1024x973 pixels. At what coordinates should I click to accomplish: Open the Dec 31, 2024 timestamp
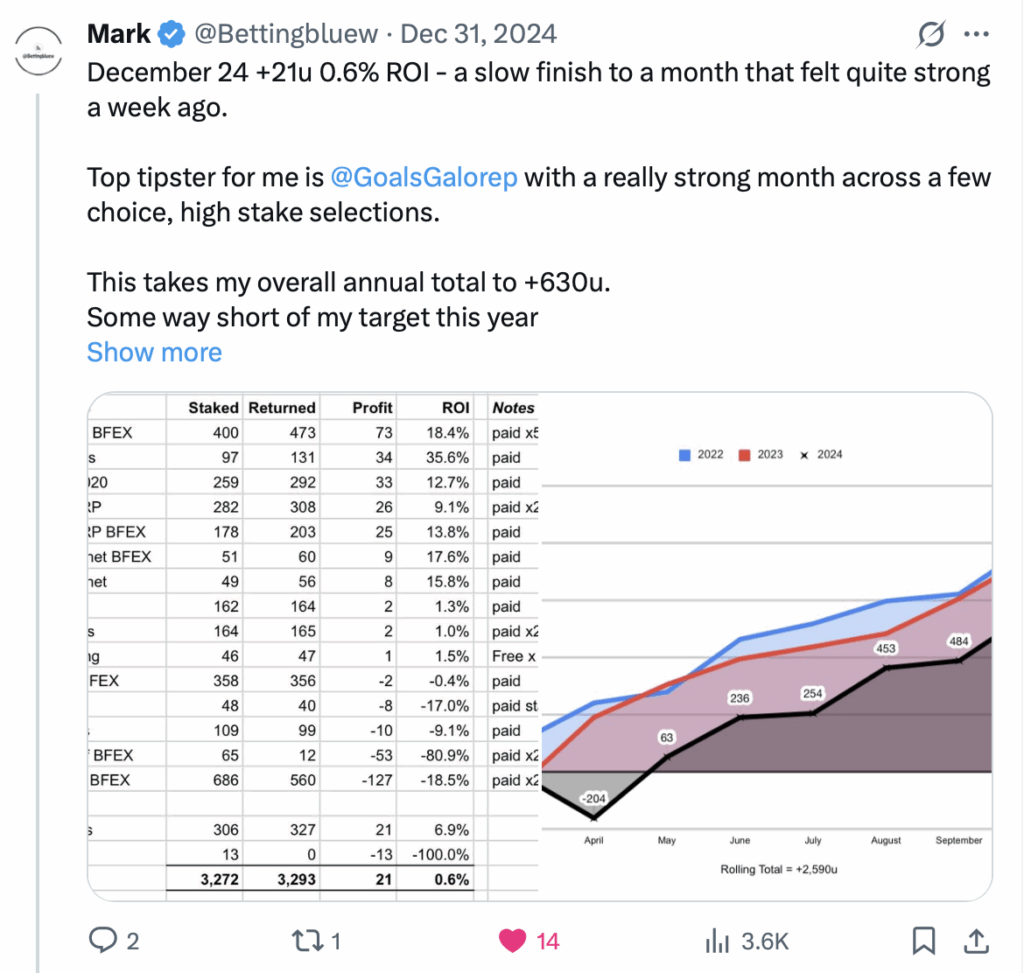(478, 34)
